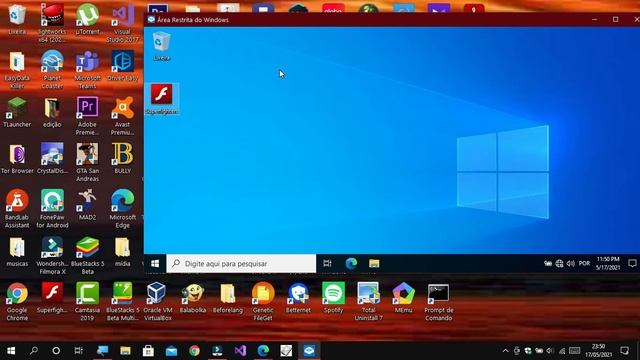Change the POR input language in the Sandbox
This screenshot has width=640, height=360.
pyautogui.click(x=584, y=264)
